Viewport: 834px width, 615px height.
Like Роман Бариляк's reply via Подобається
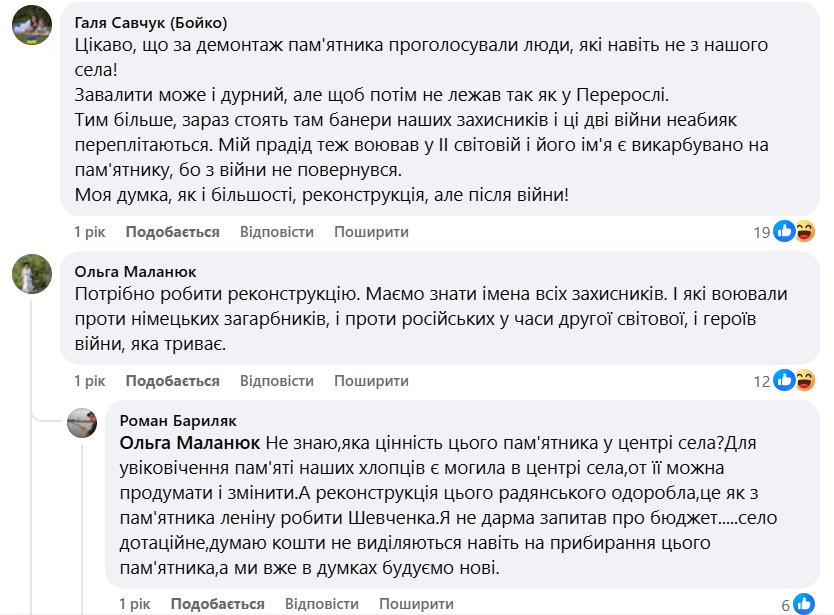click(217, 604)
